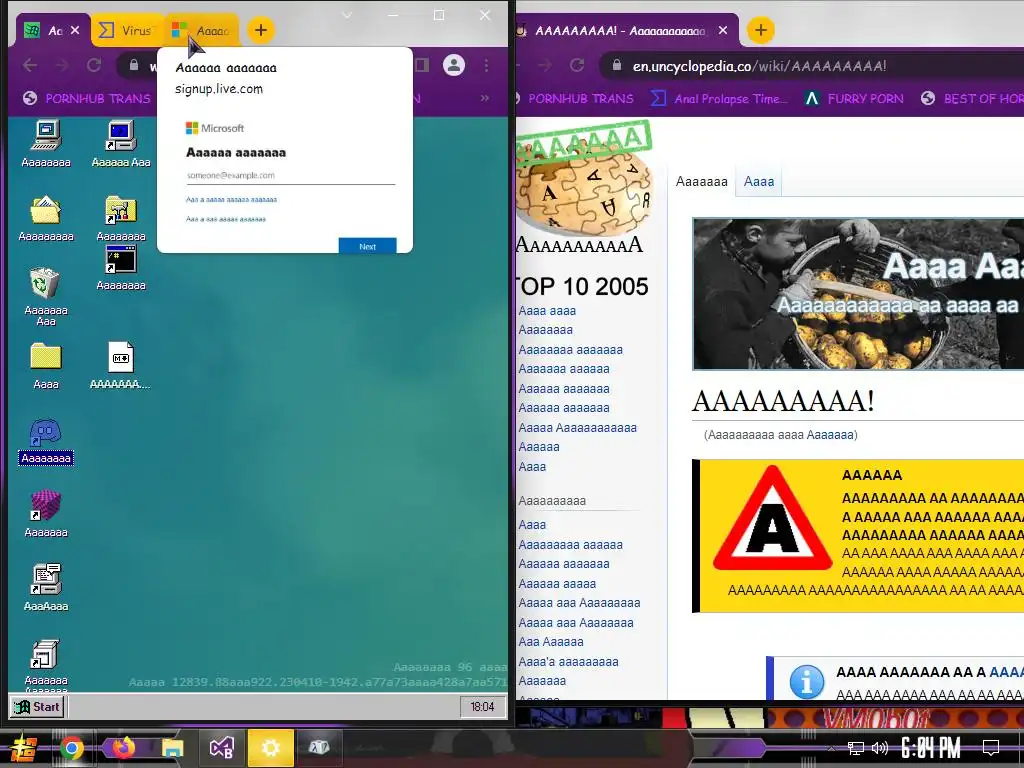Click the Start button in the Windows 98 taskbar
Viewport: 1024px width, 768px height.
click(37, 707)
